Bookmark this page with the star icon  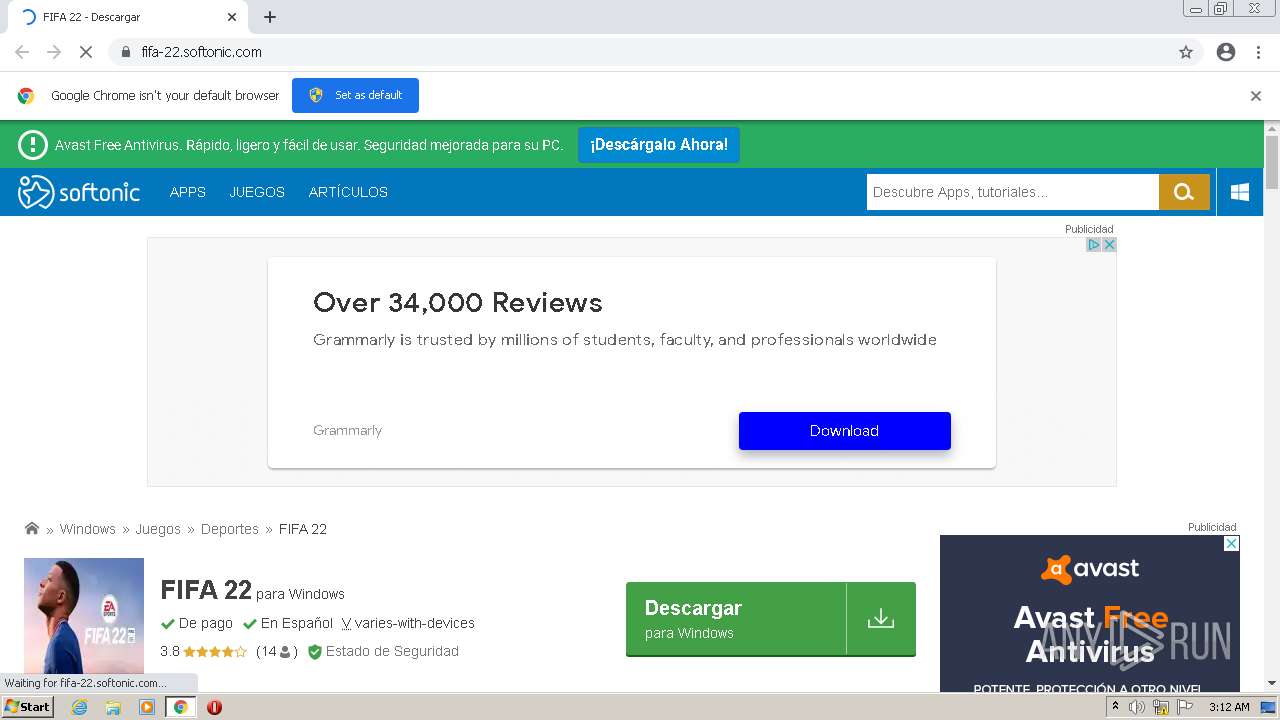click(x=1186, y=52)
